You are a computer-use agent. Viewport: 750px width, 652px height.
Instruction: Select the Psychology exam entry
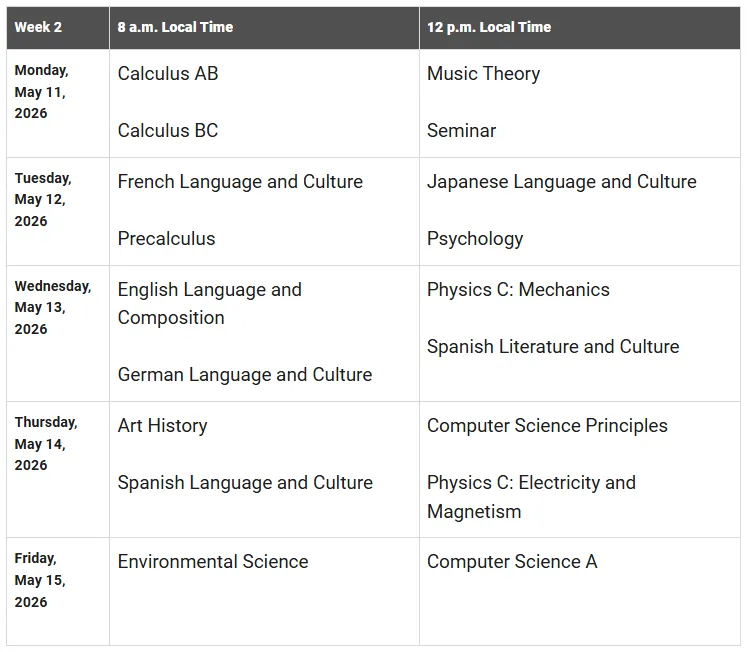475,239
